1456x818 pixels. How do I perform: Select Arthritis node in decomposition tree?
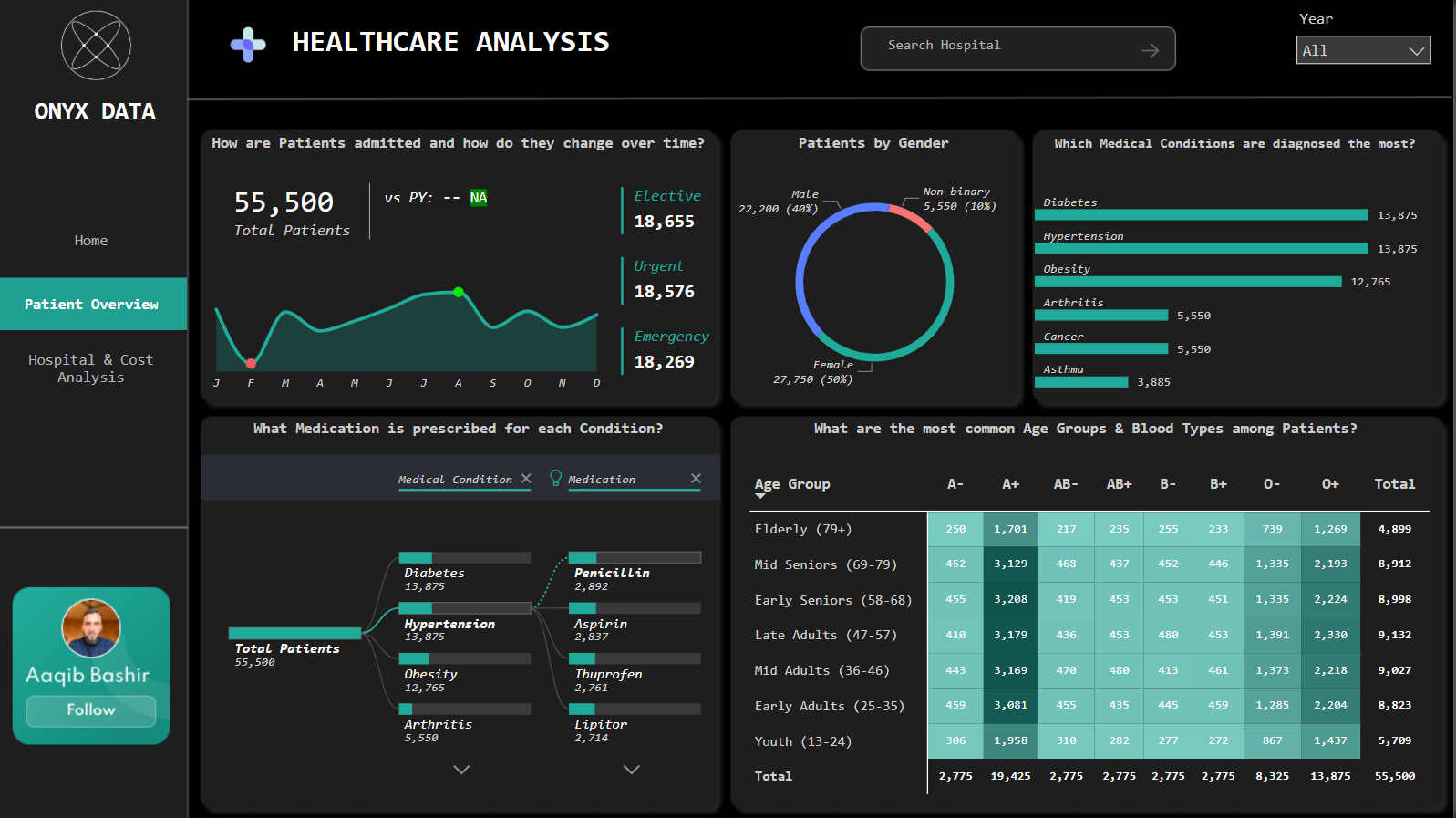point(465,723)
